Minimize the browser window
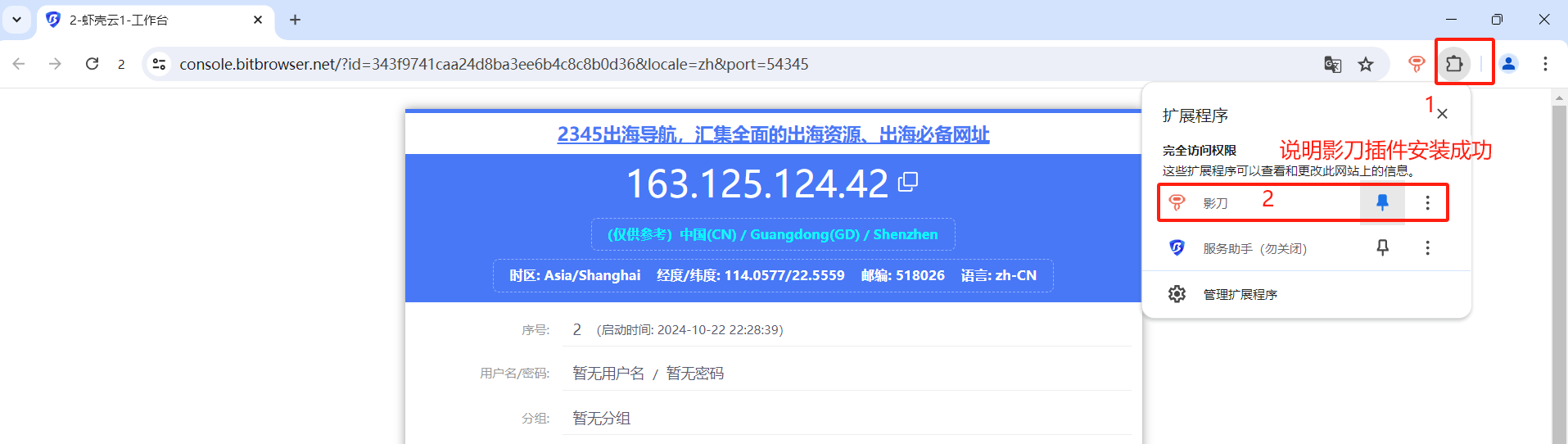1568x444 pixels. (1451, 20)
